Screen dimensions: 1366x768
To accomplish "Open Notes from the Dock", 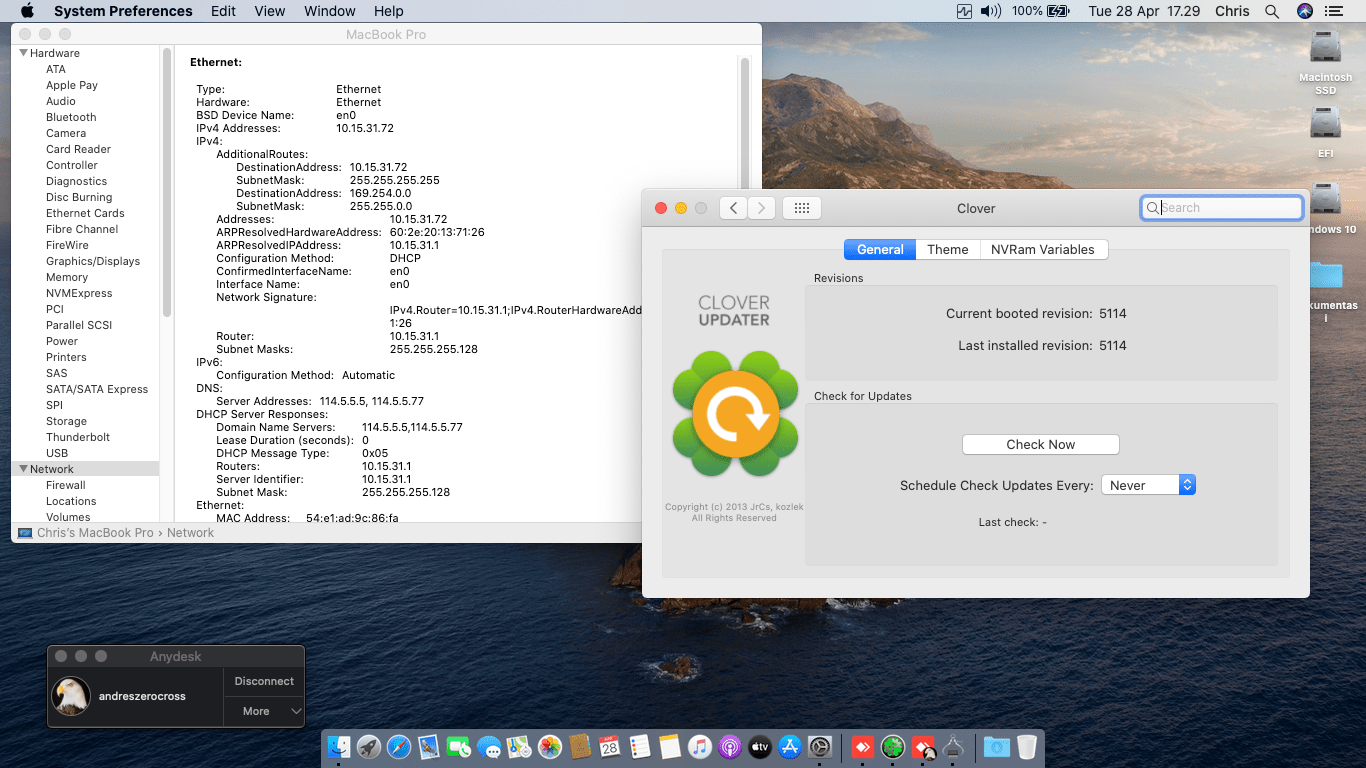I will click(x=670, y=746).
